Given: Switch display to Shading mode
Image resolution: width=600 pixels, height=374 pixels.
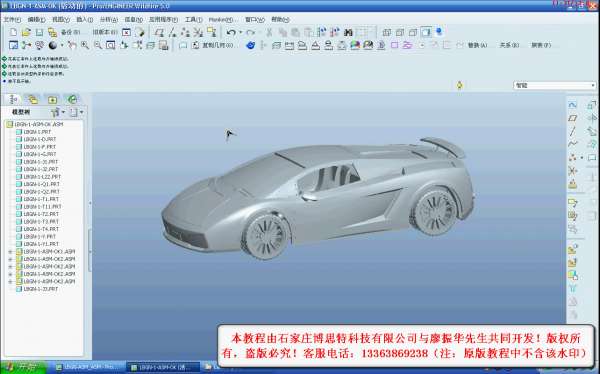Looking at the screenshot, I should [x=426, y=33].
